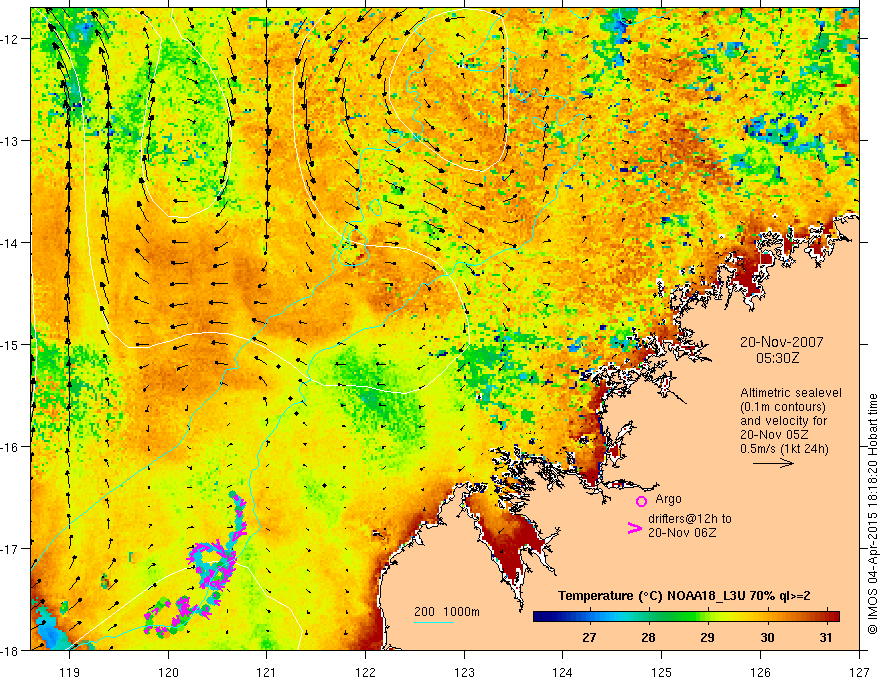The width and height of the screenshot is (880, 680).
Task: Click the latitude axis label -17
Action: click(11, 549)
